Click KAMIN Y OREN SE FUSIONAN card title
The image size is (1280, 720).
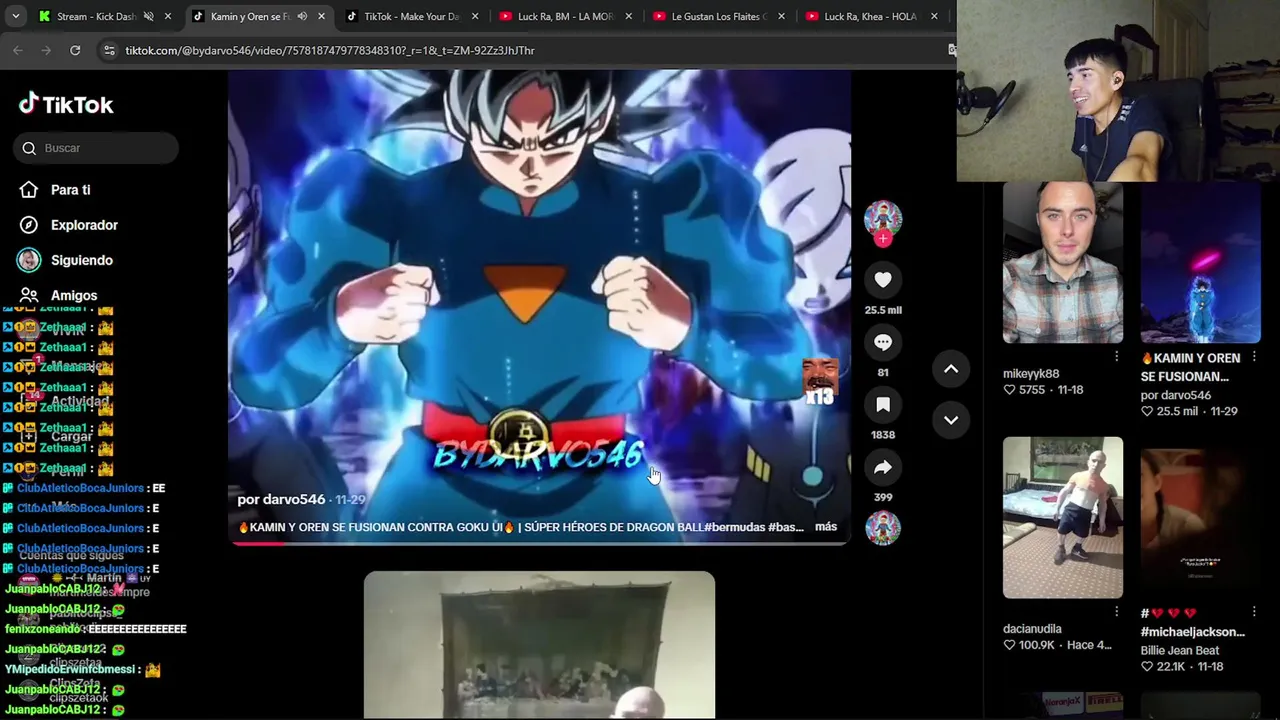click(x=1190, y=367)
